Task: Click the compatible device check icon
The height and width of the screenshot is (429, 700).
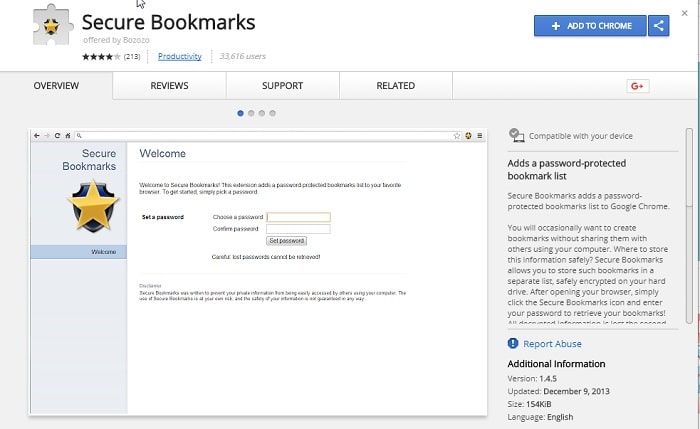Action: pos(517,135)
